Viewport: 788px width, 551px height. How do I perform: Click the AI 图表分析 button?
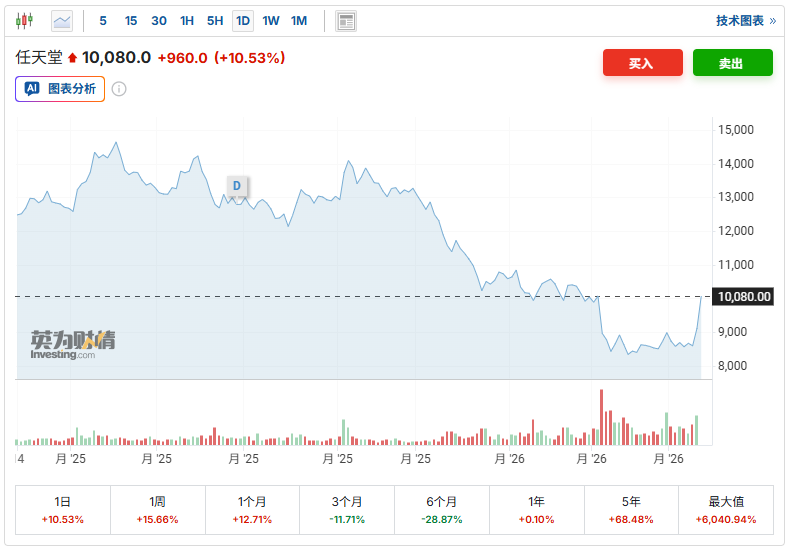(60, 89)
